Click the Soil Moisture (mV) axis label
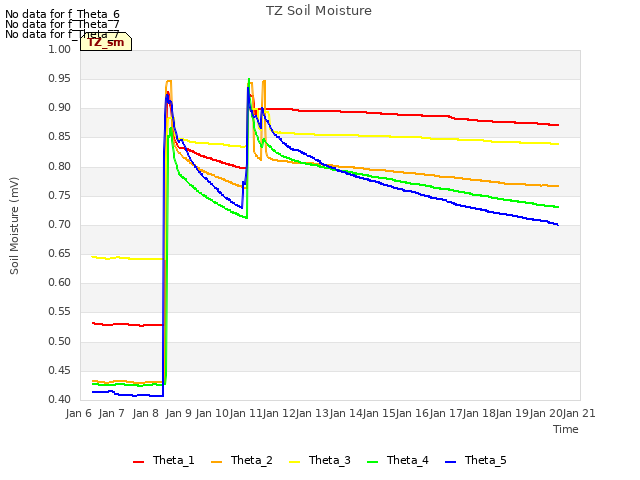Image resolution: width=640 pixels, height=480 pixels. (14, 226)
